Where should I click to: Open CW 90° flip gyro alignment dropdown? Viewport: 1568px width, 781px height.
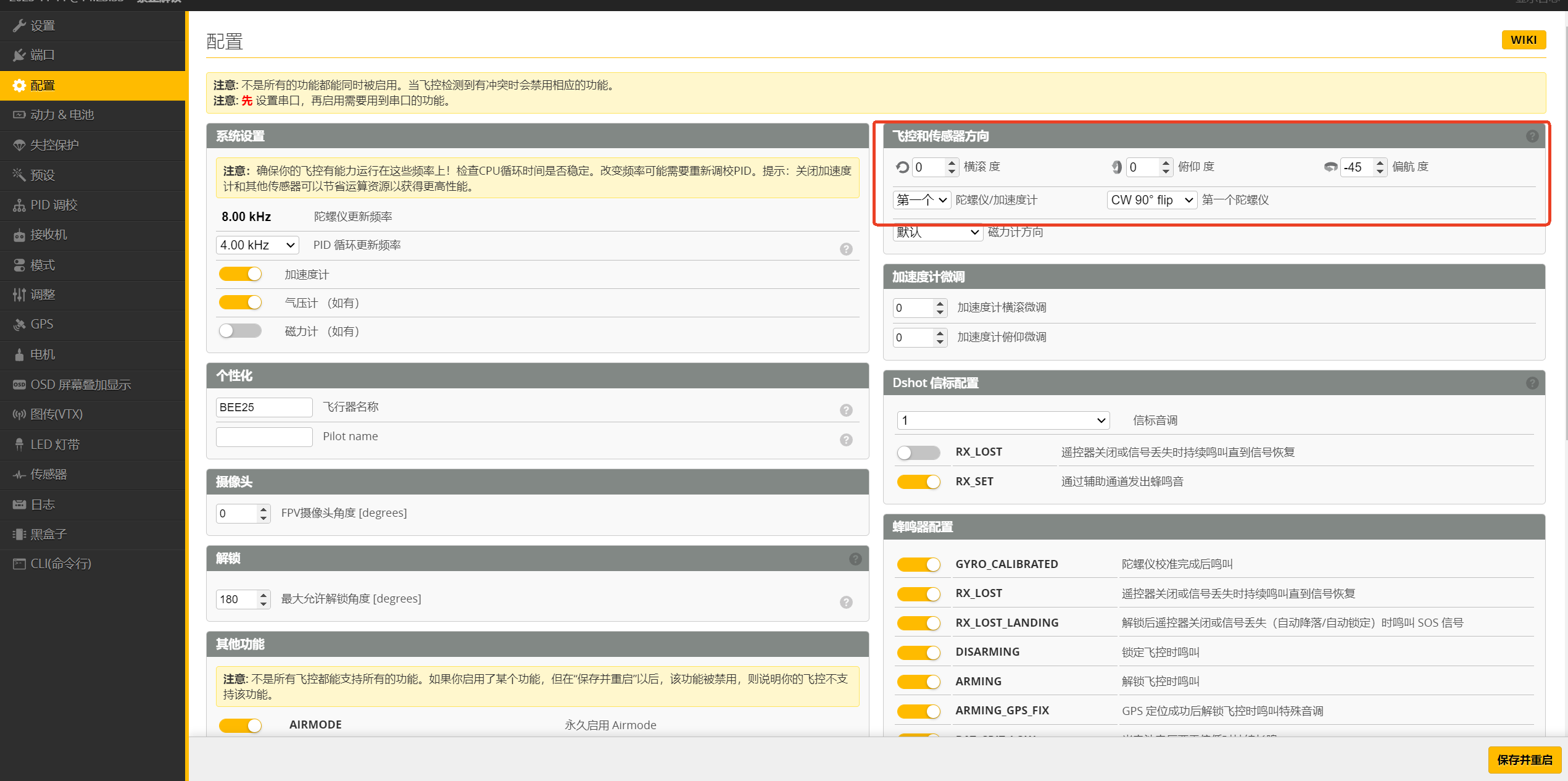(x=1151, y=200)
